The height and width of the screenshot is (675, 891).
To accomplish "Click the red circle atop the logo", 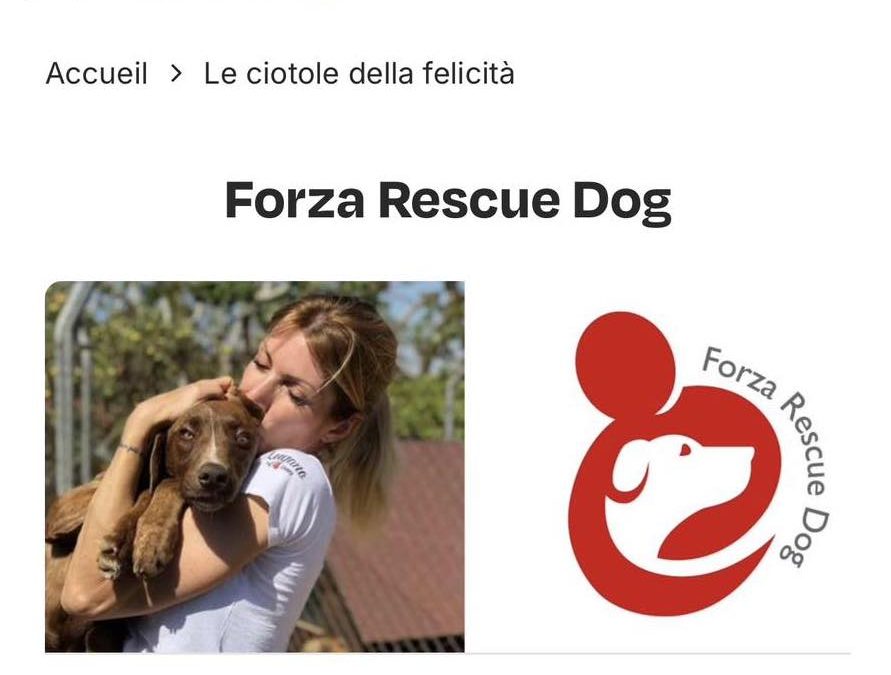I will click(625, 362).
